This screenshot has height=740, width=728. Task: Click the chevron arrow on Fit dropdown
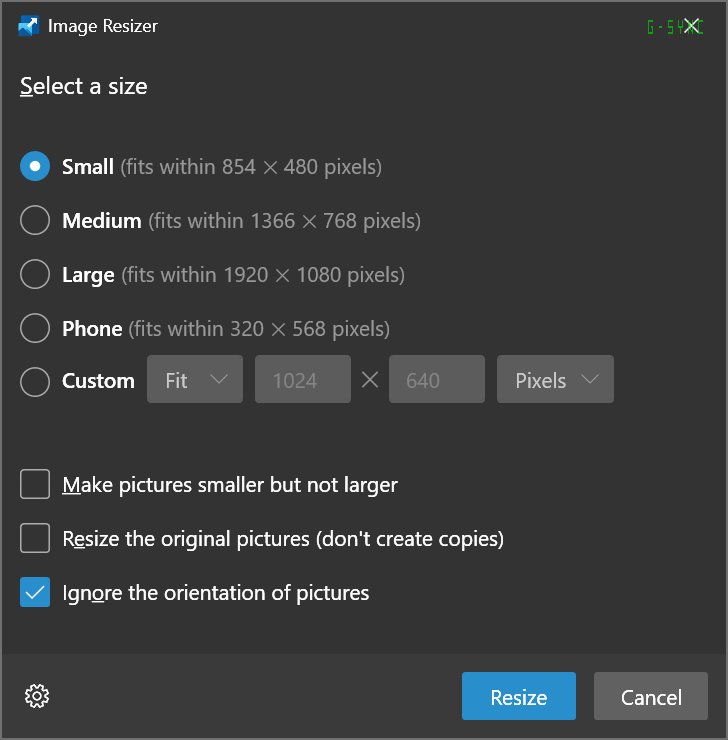coord(219,379)
